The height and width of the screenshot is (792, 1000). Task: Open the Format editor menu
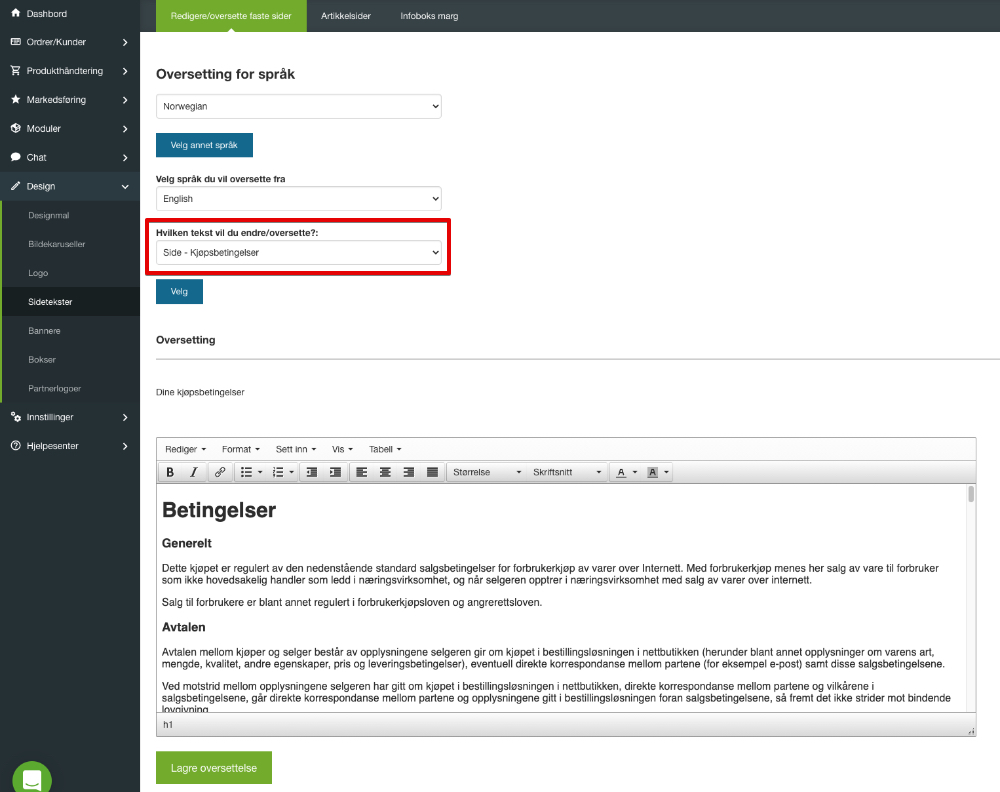click(240, 450)
